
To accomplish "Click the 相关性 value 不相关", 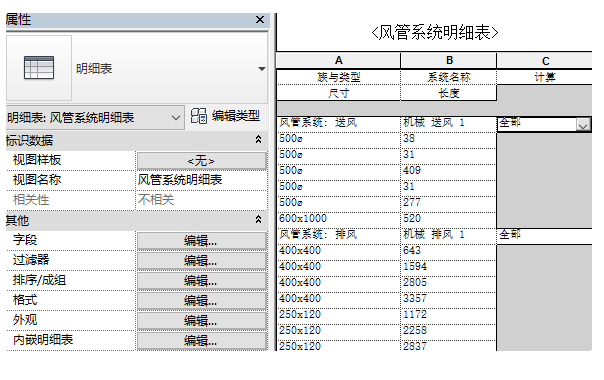I will tap(201, 200).
